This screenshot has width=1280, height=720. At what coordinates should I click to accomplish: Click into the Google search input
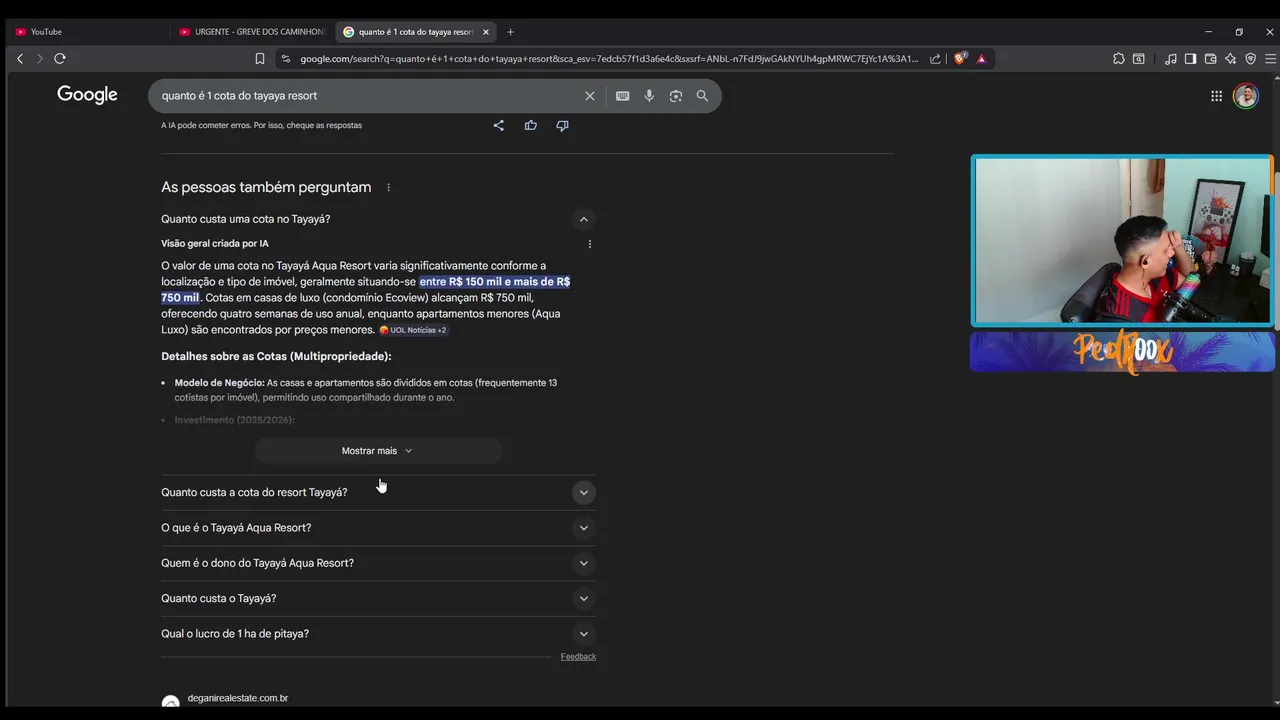370,96
